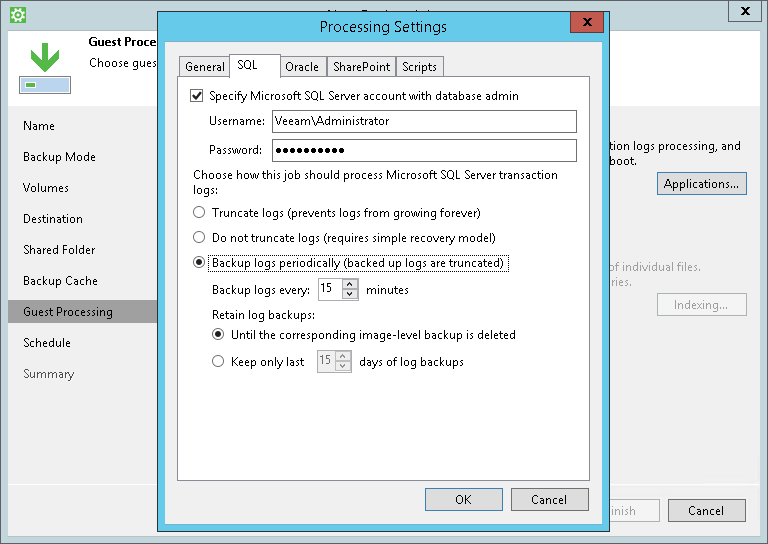Close the background wizard window
This screenshot has height=544, width=768.
(x=745, y=11)
